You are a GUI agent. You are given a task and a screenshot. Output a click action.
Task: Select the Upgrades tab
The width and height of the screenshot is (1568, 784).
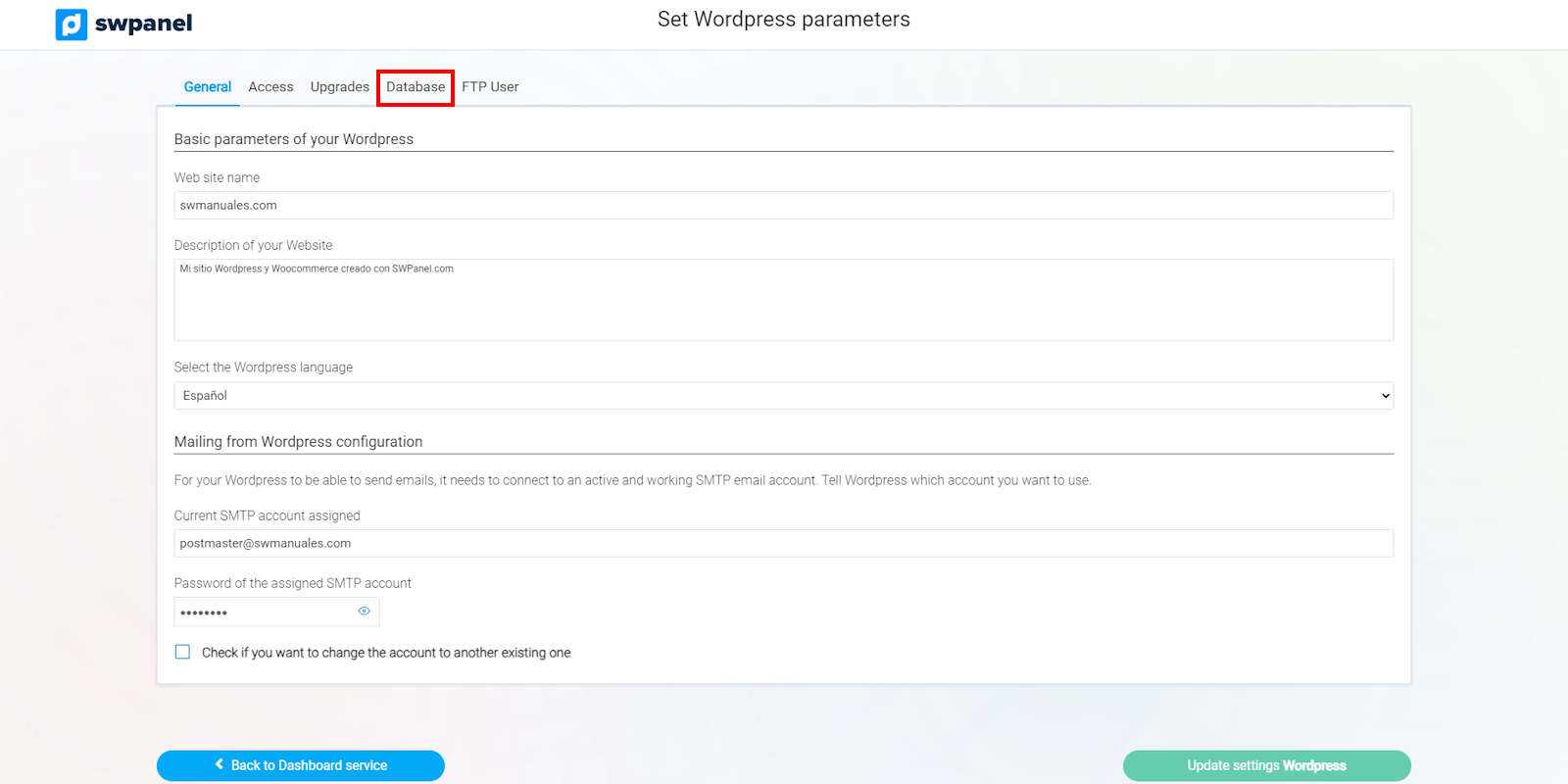coord(340,87)
